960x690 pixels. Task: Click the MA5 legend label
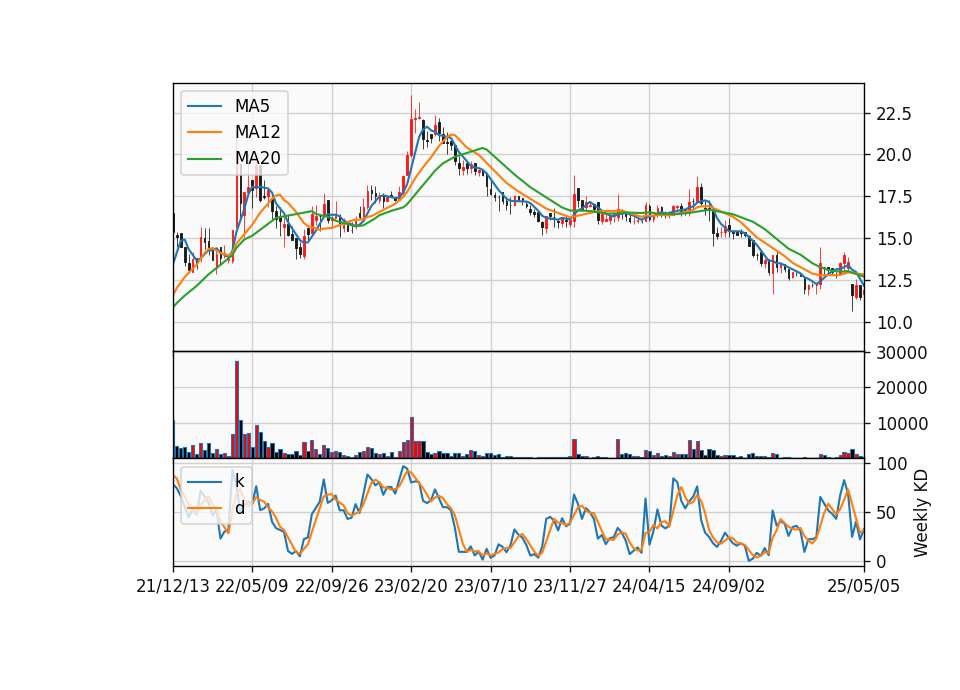[x=252, y=106]
